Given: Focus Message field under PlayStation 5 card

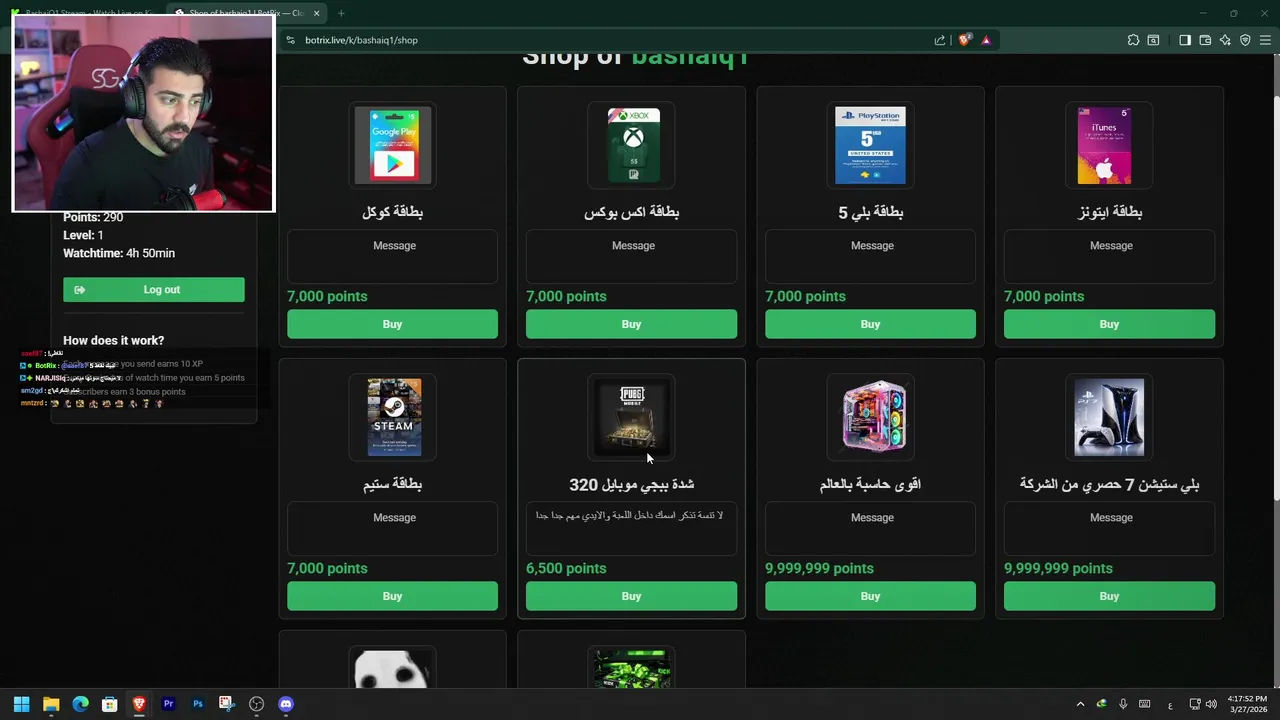Looking at the screenshot, I should [x=870, y=256].
